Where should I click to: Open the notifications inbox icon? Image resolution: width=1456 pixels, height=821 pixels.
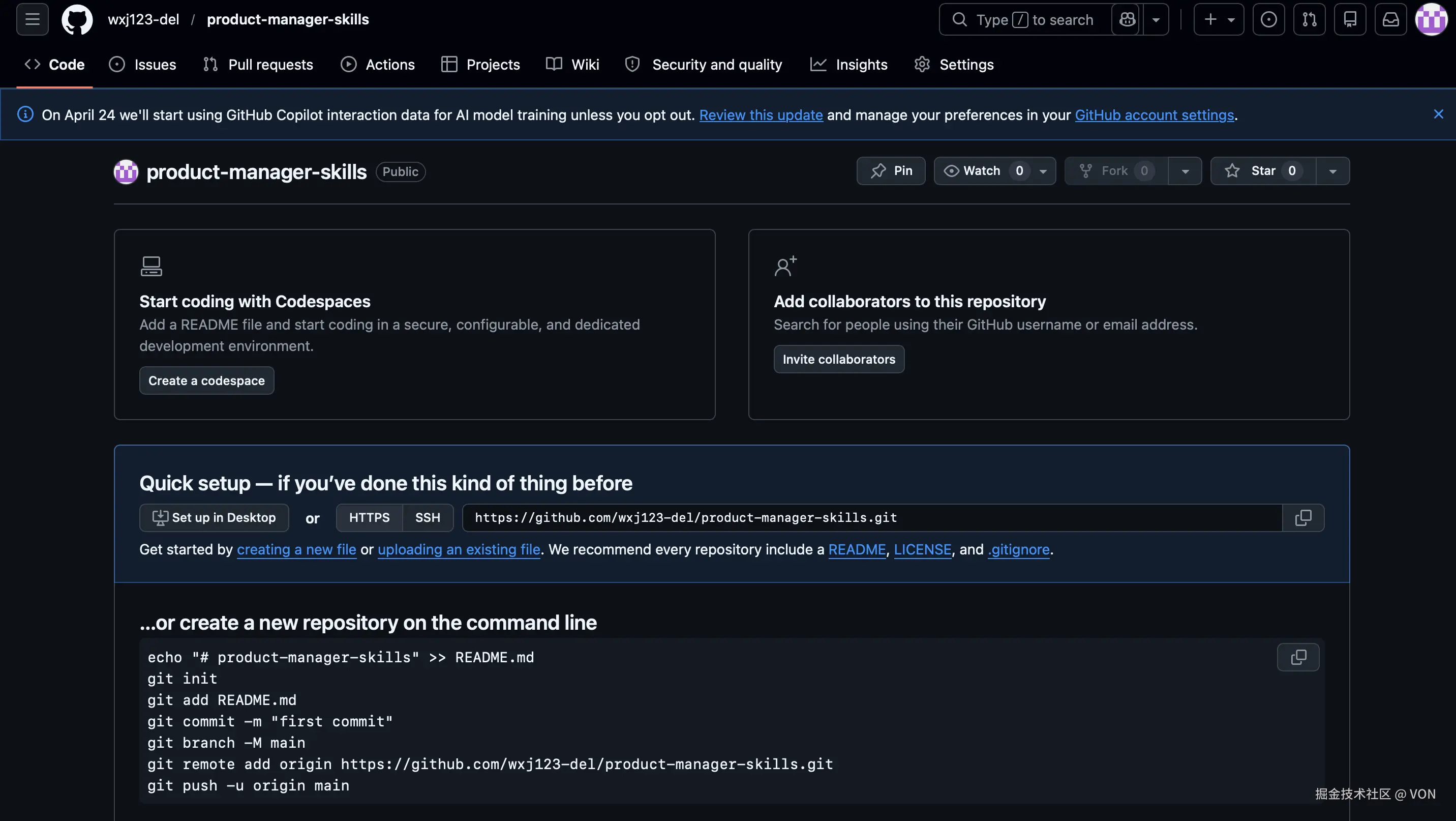click(x=1390, y=19)
